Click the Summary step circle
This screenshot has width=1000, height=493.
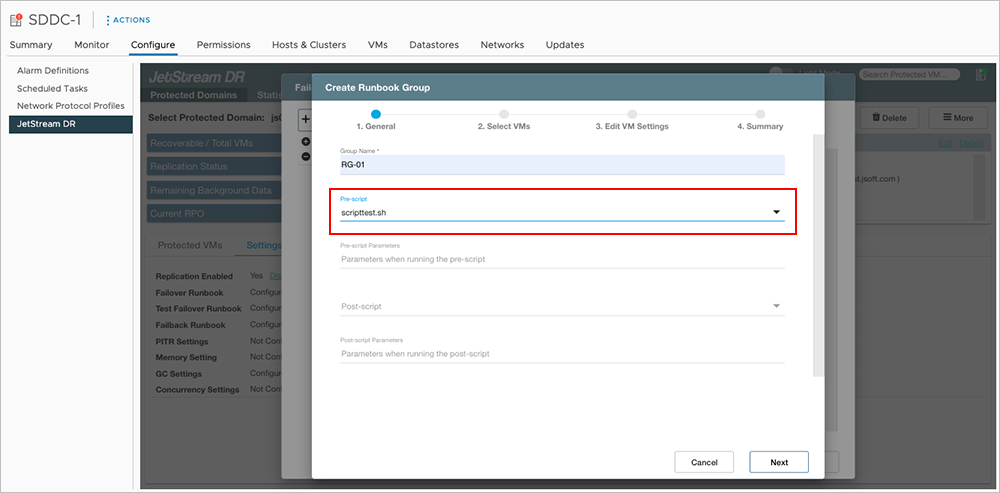pos(760,114)
